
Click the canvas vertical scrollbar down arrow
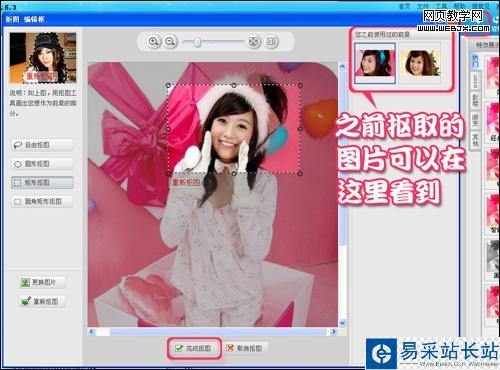[342, 323]
